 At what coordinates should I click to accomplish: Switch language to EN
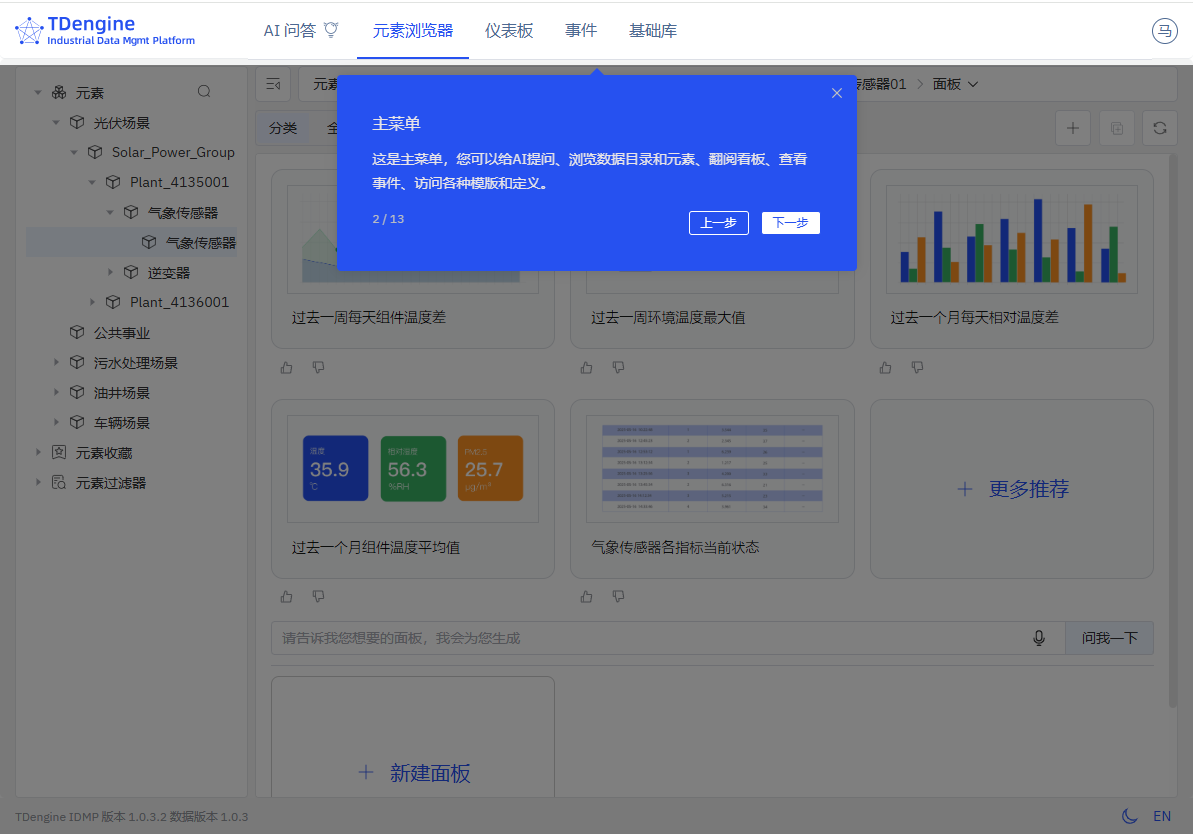click(x=1162, y=816)
